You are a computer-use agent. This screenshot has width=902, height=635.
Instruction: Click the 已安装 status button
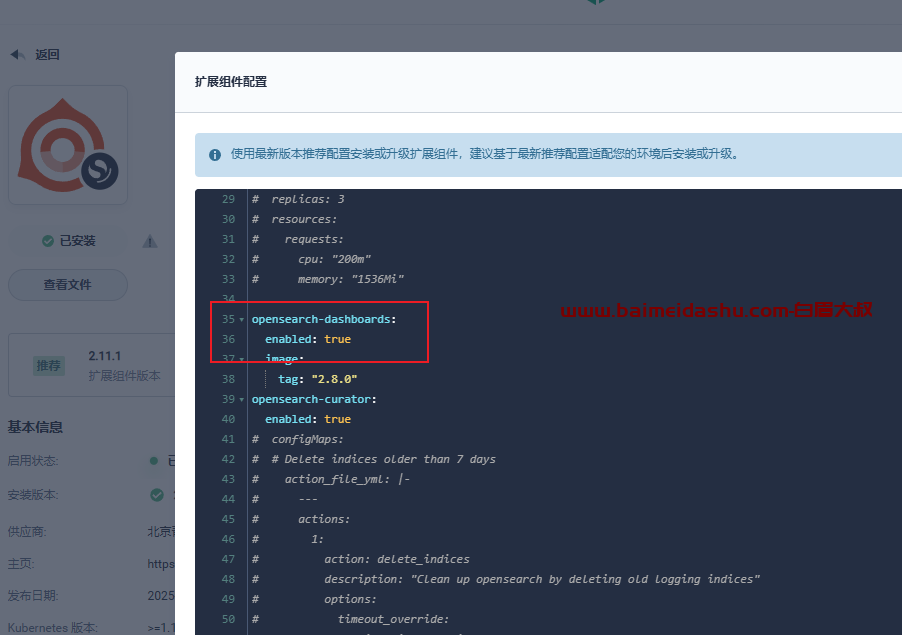pos(68,240)
